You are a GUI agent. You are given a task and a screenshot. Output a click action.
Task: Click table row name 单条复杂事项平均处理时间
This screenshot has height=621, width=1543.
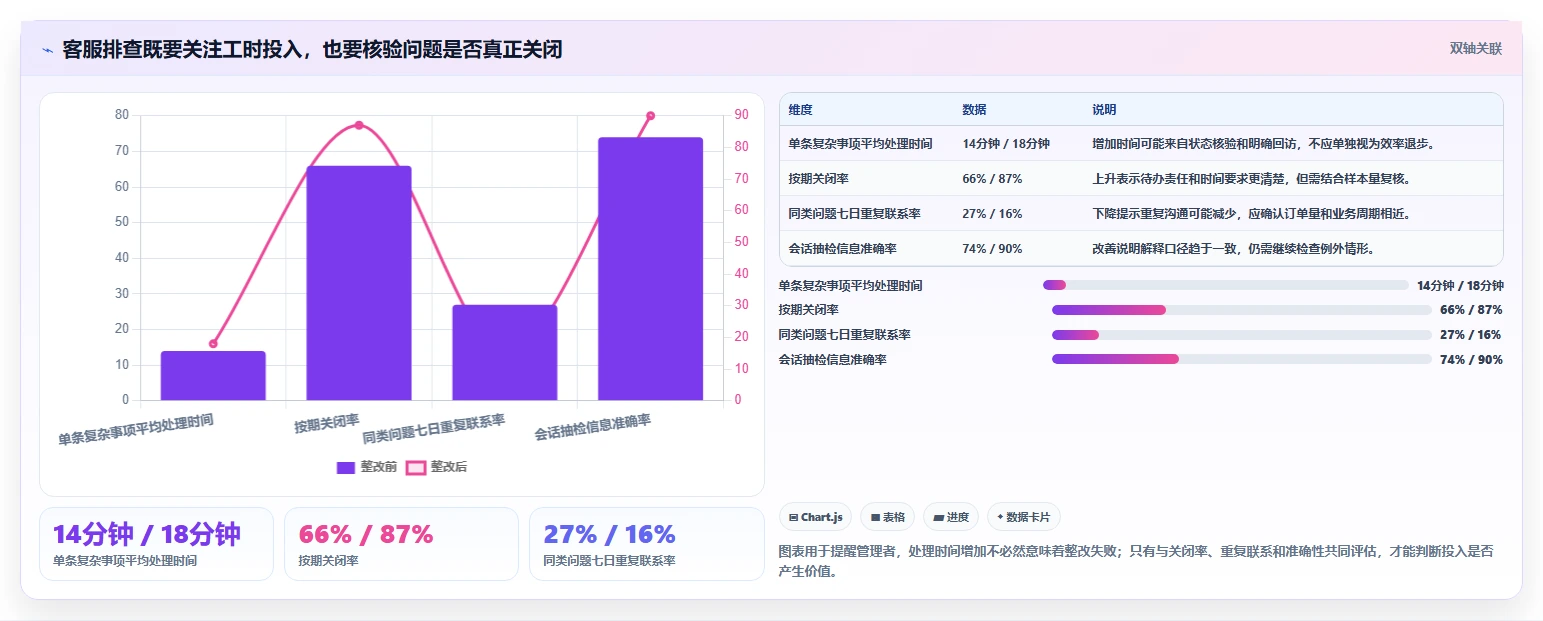click(x=860, y=144)
